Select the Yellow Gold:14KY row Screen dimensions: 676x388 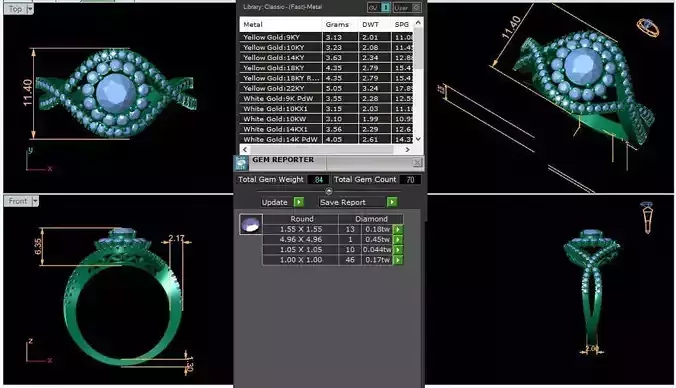pos(326,57)
